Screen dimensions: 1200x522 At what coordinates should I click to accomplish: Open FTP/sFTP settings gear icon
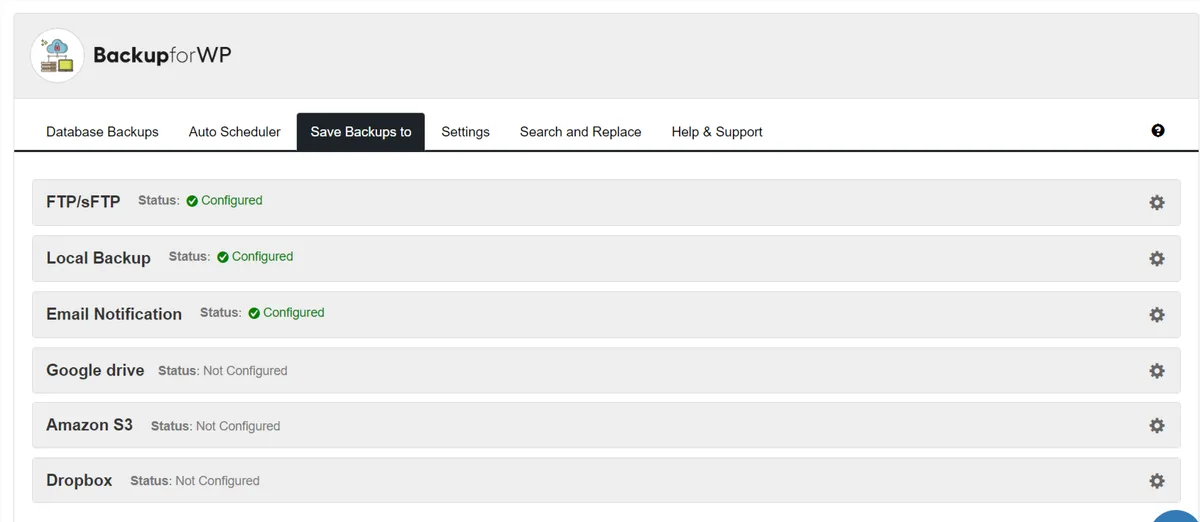click(1157, 203)
